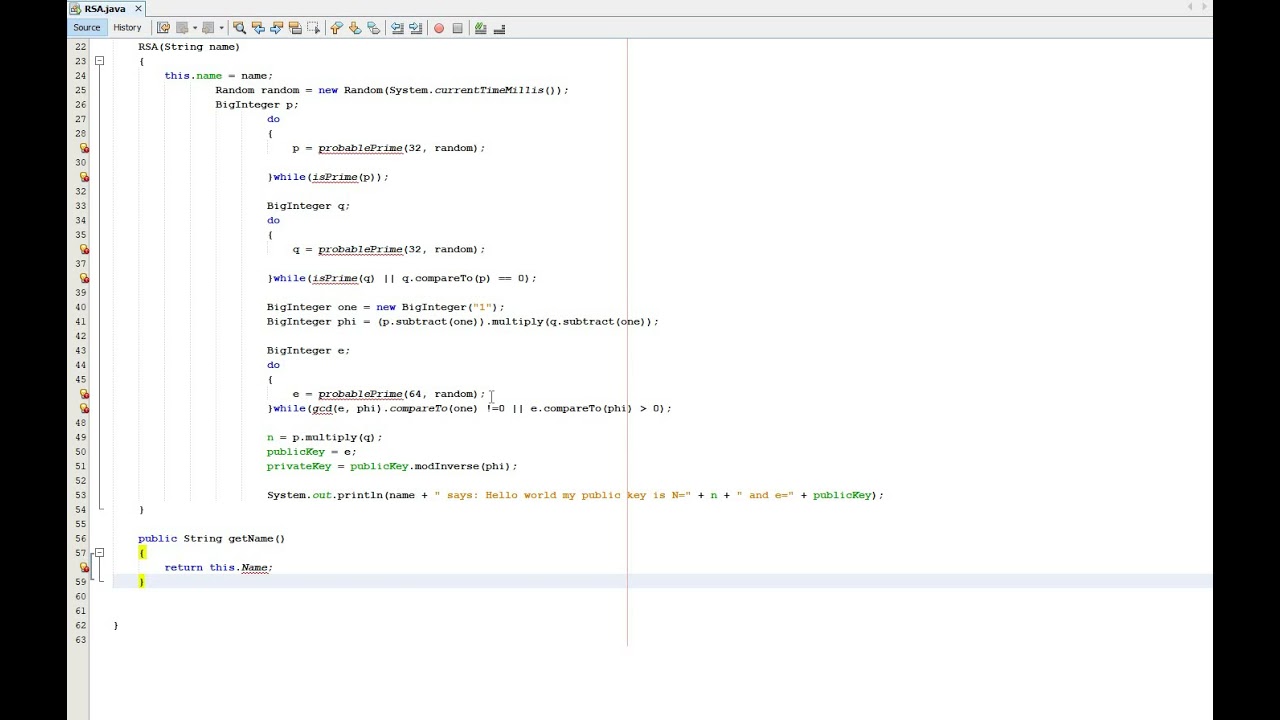
Task: Click 'n = p.multiply(q);' statement
Action: point(325,437)
